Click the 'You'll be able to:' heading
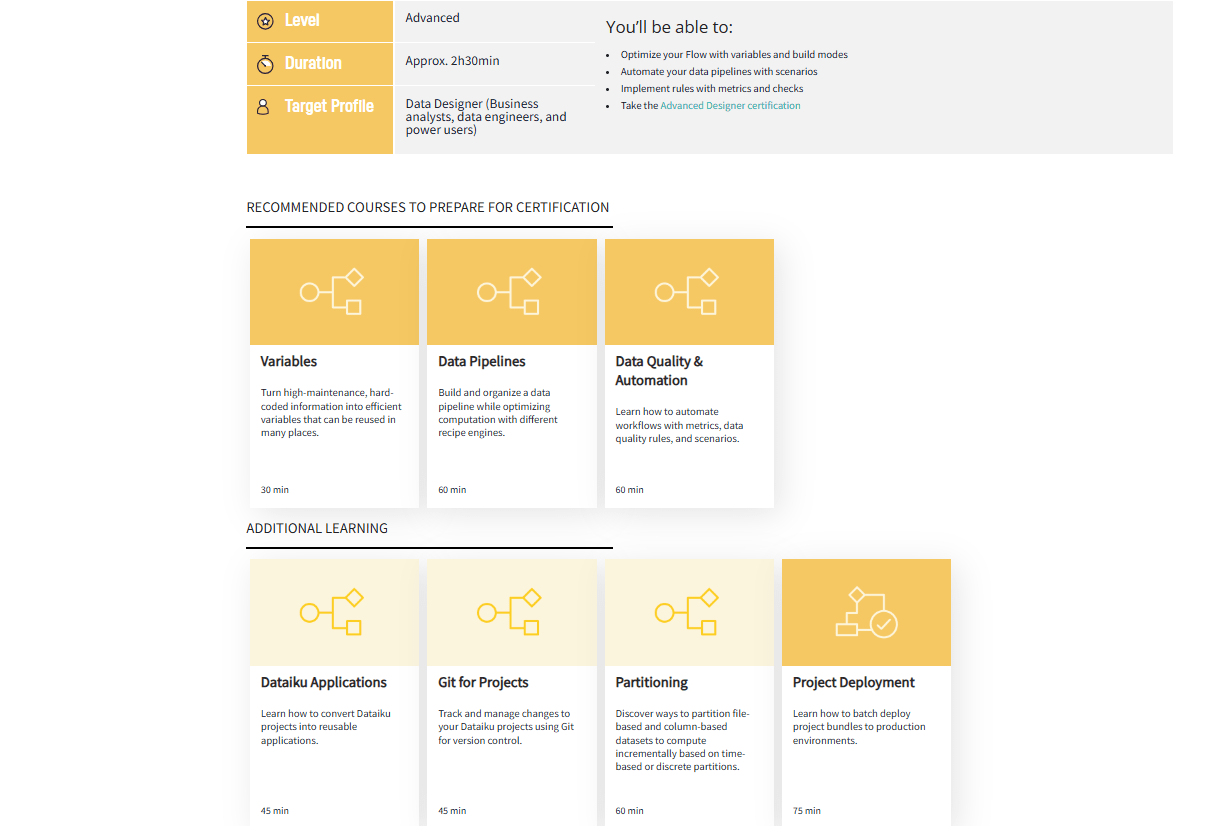Viewport: 1212px width, 826px height. pyautogui.click(x=669, y=28)
